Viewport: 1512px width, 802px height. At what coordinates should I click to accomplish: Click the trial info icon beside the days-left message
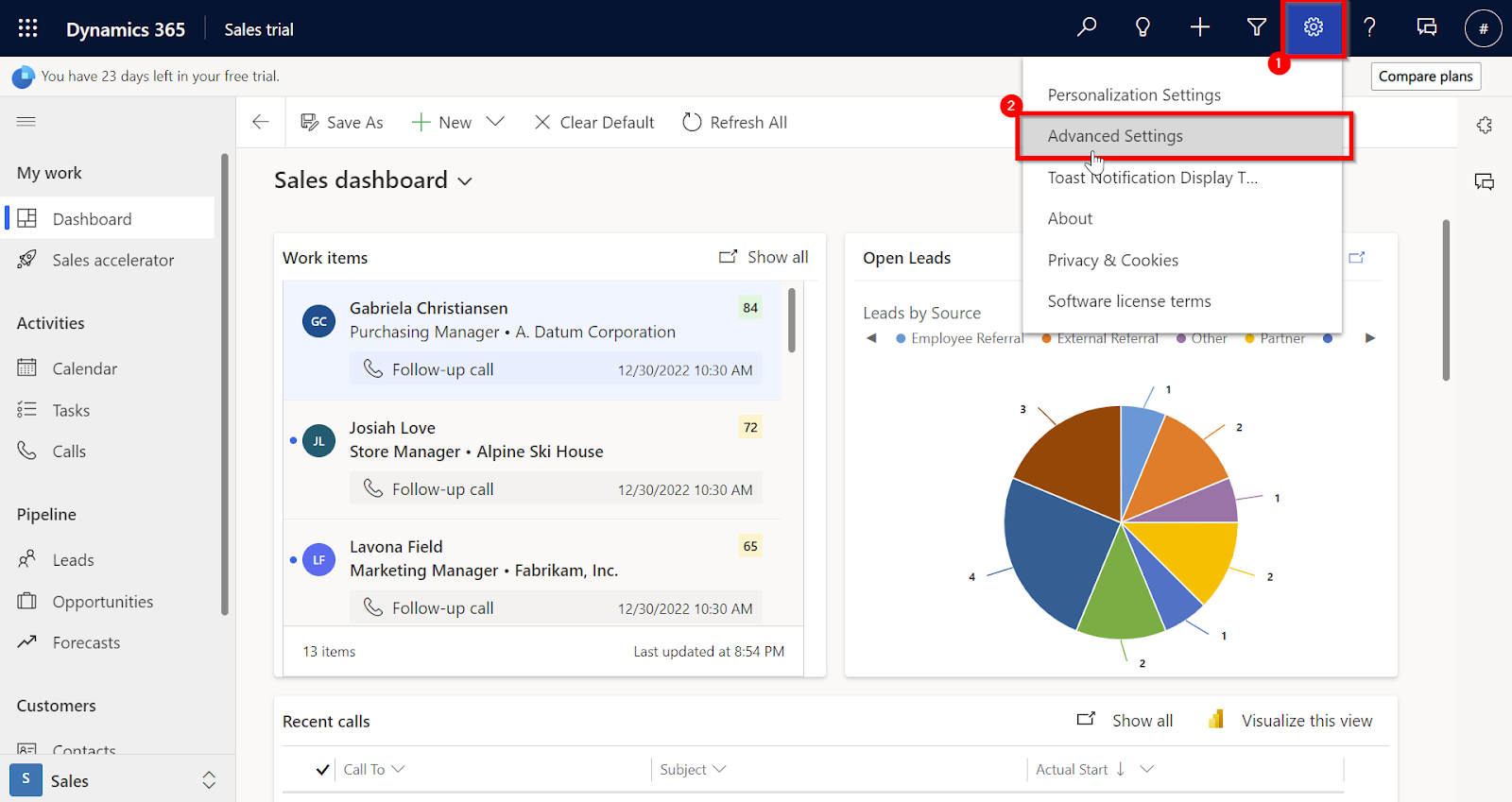pos(23,77)
